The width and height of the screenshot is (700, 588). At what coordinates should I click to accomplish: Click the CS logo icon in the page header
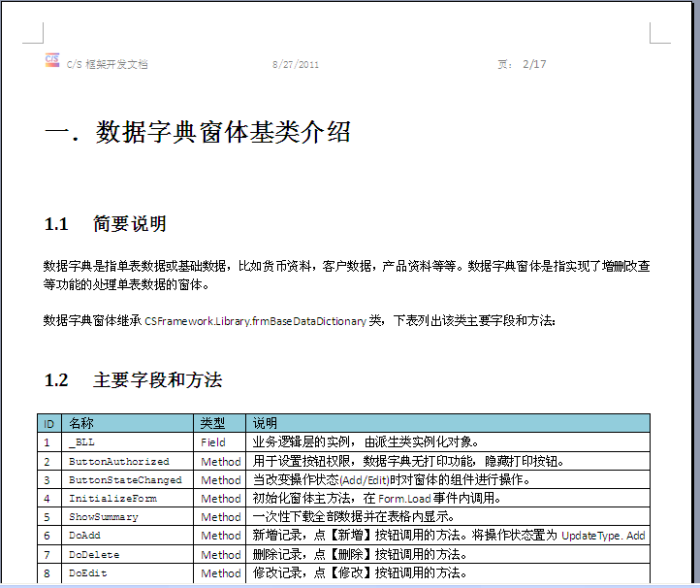[x=52, y=60]
